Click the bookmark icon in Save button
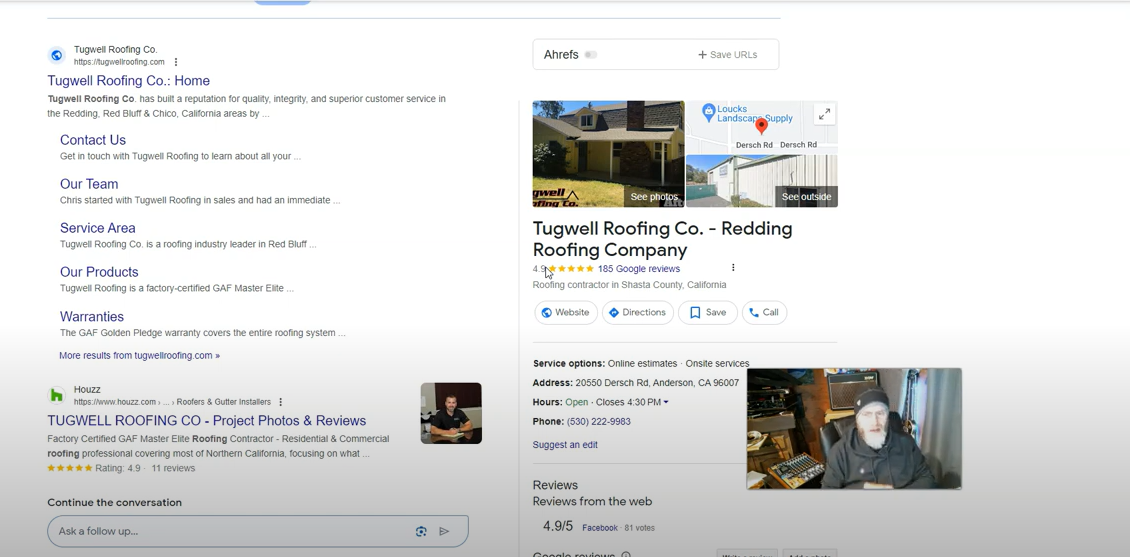The image size is (1130, 557). [695, 313]
